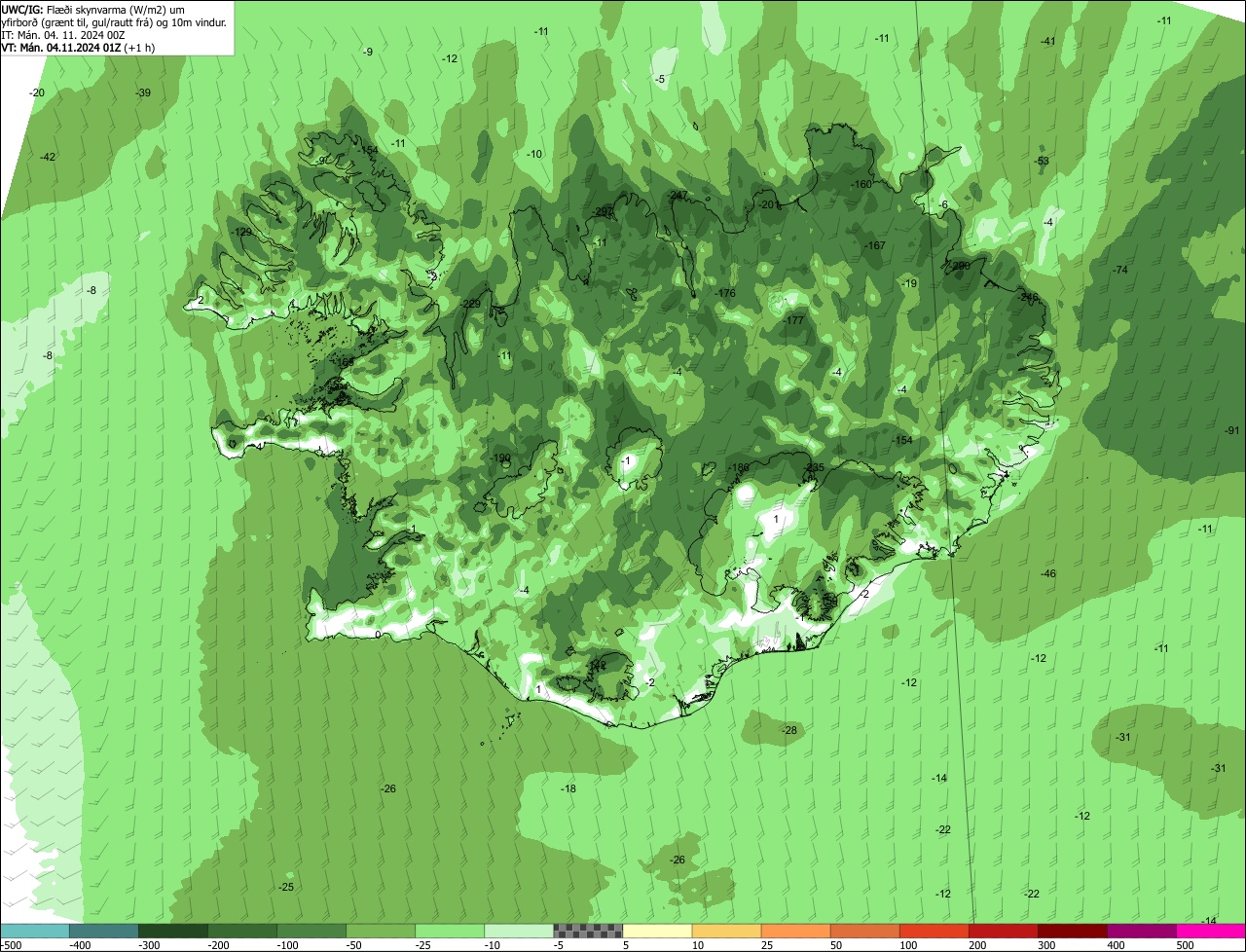Click the '-53' value on the map
Image resolution: width=1246 pixels, height=952 pixels.
(1043, 161)
